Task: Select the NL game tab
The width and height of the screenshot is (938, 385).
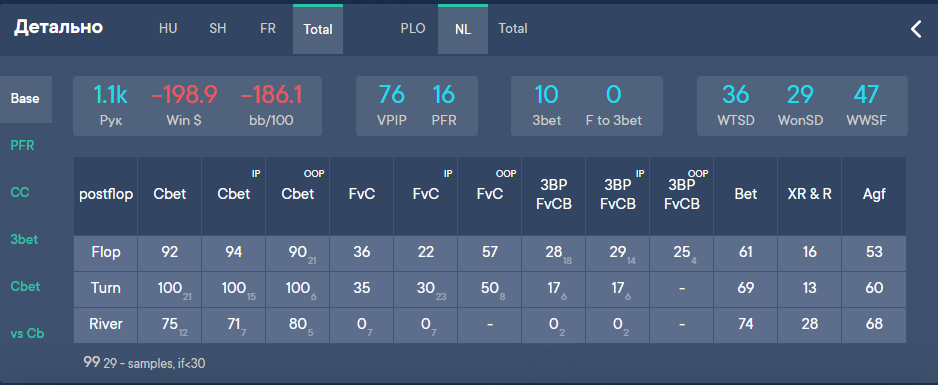Action: [x=463, y=29]
